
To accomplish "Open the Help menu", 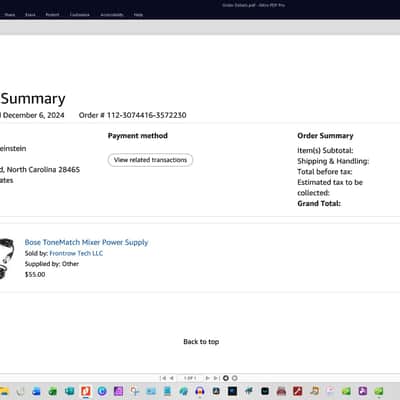I will [138, 15].
